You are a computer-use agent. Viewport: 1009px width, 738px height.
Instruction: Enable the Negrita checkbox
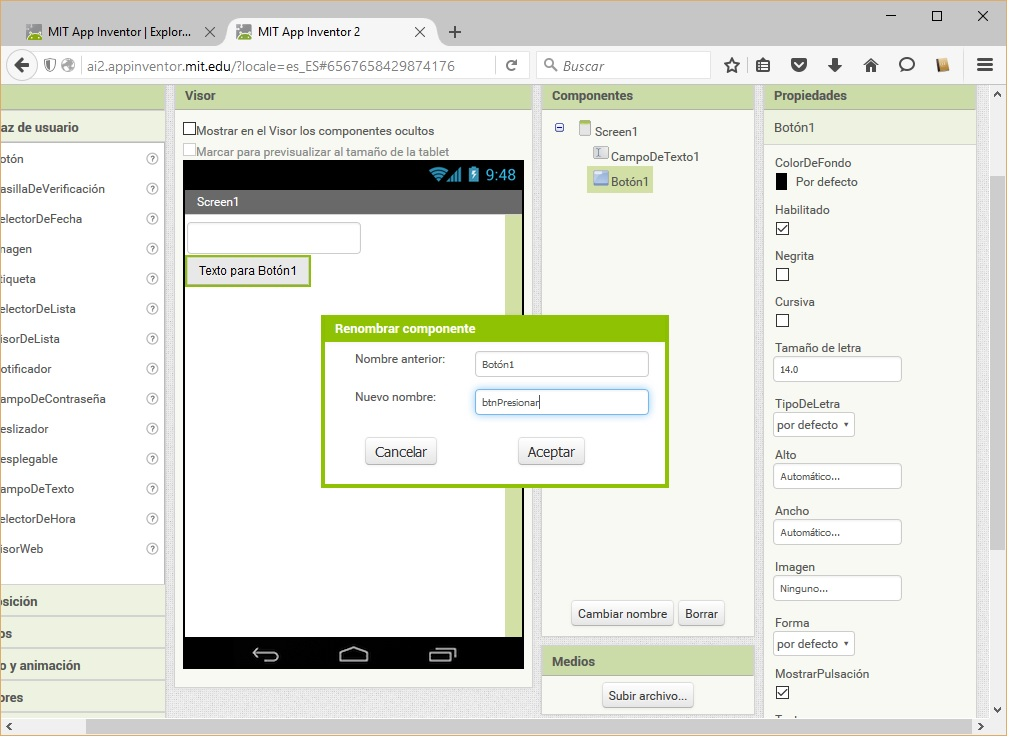tap(783, 274)
